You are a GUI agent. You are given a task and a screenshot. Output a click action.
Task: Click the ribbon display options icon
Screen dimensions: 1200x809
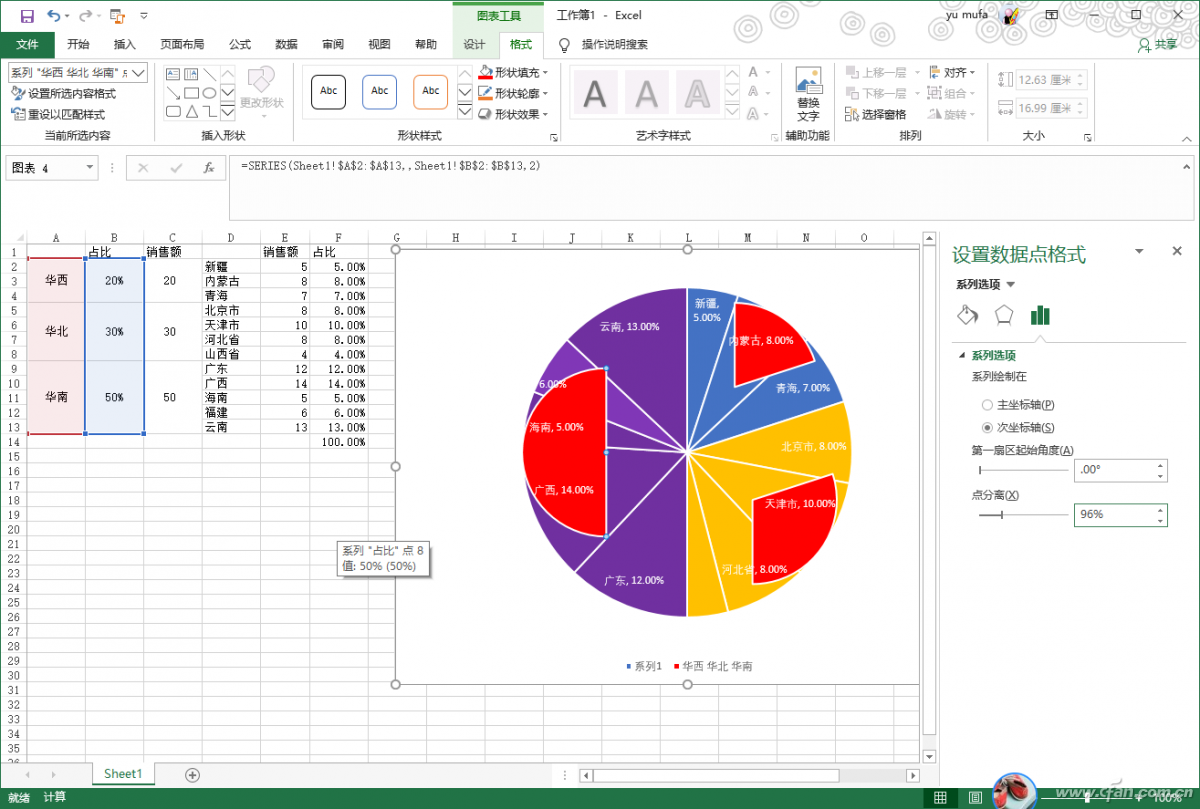point(1052,16)
